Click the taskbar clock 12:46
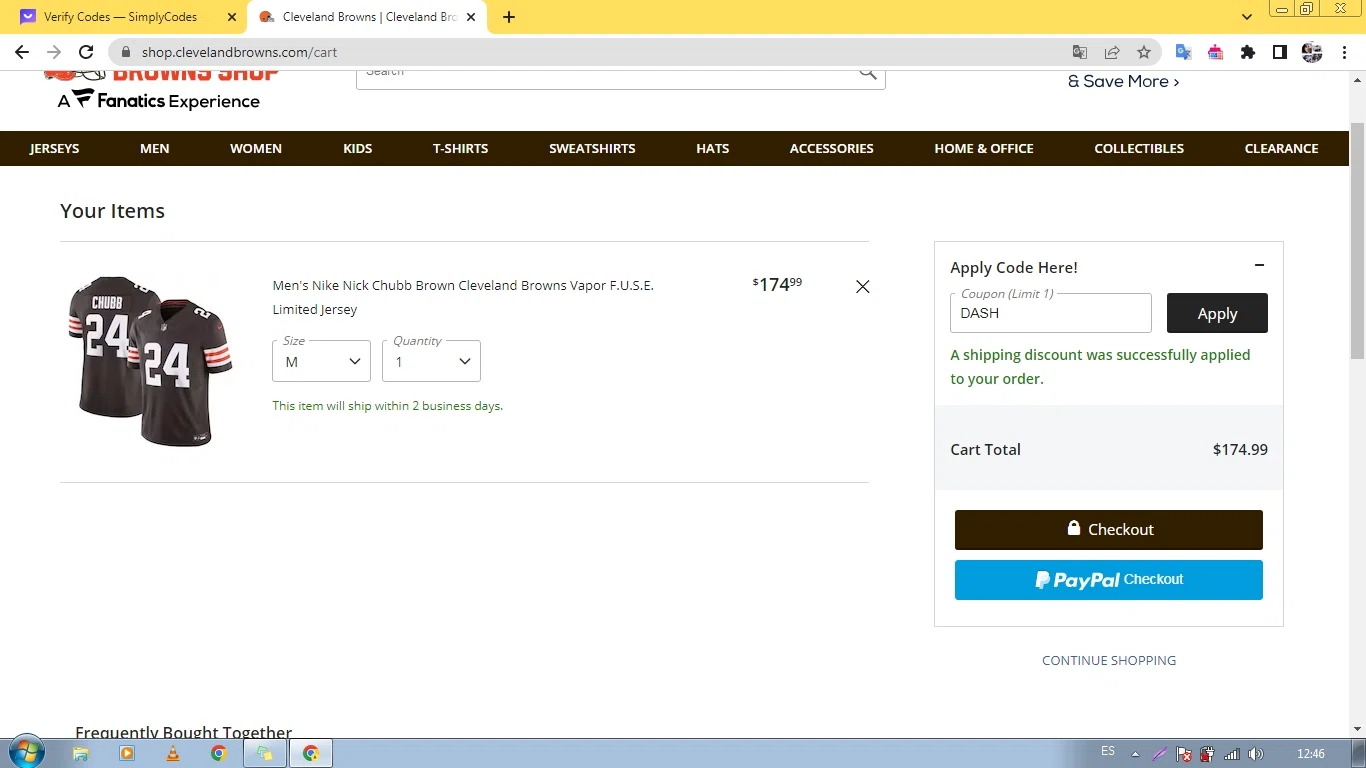Screen dimensions: 1366x768 [x=1310, y=754]
